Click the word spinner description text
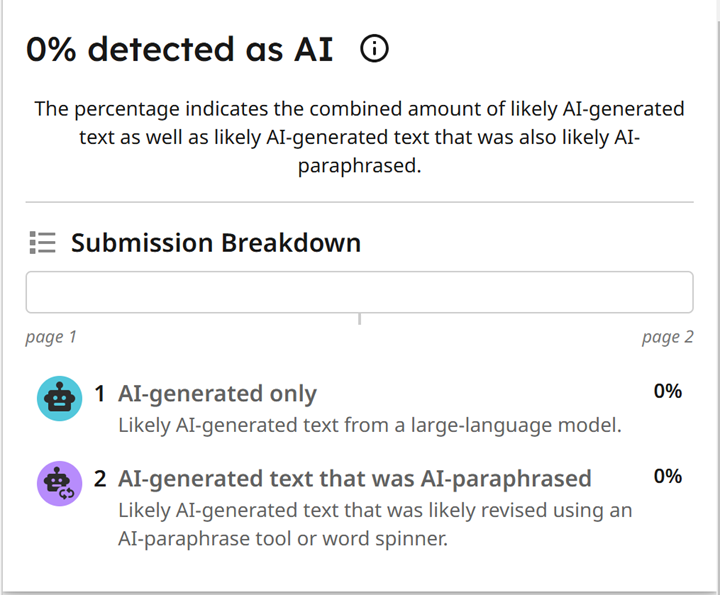 tap(375, 524)
